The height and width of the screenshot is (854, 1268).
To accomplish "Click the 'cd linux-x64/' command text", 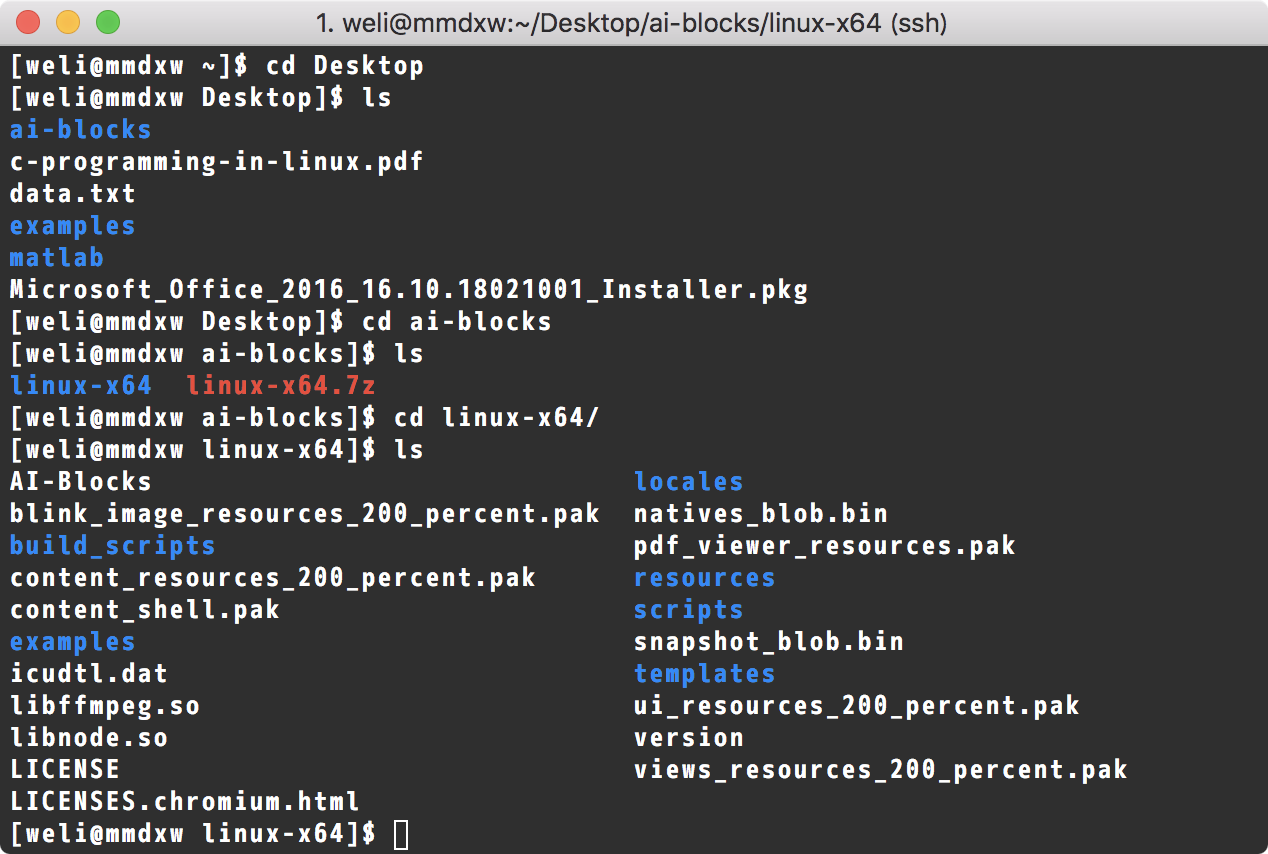I will 497,418.
